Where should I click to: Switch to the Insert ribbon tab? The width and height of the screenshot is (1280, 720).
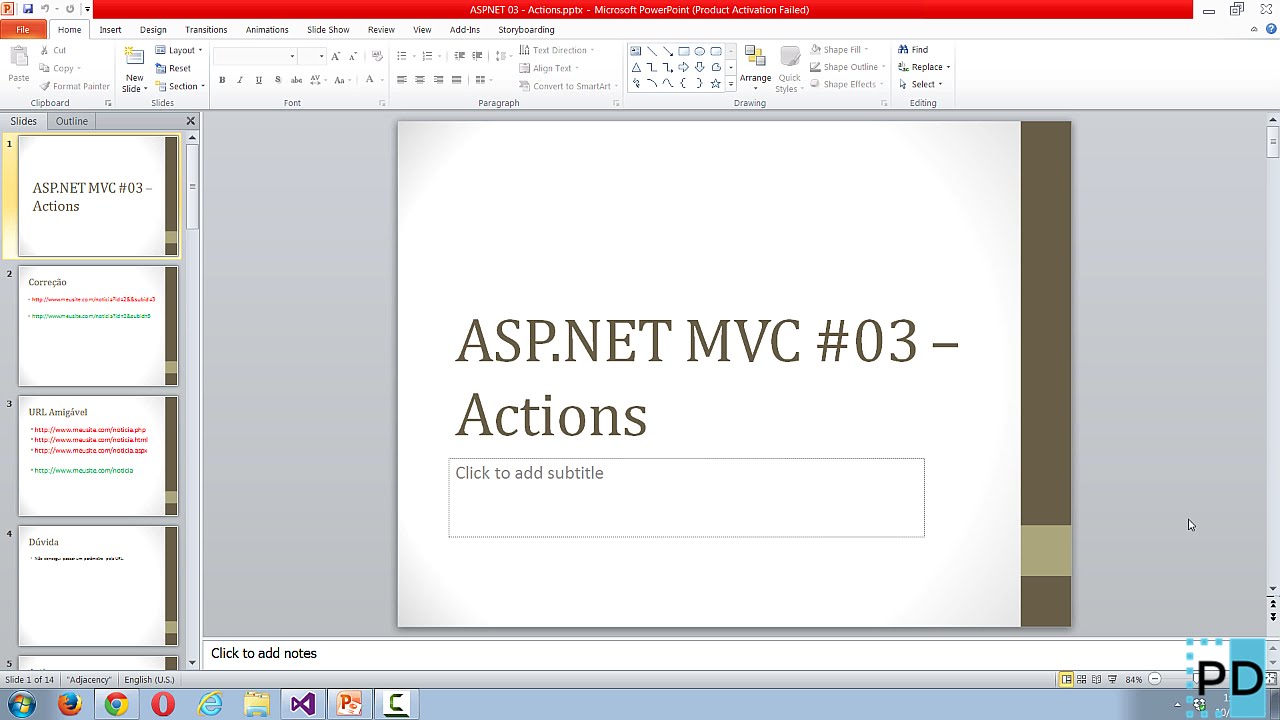tap(110, 30)
